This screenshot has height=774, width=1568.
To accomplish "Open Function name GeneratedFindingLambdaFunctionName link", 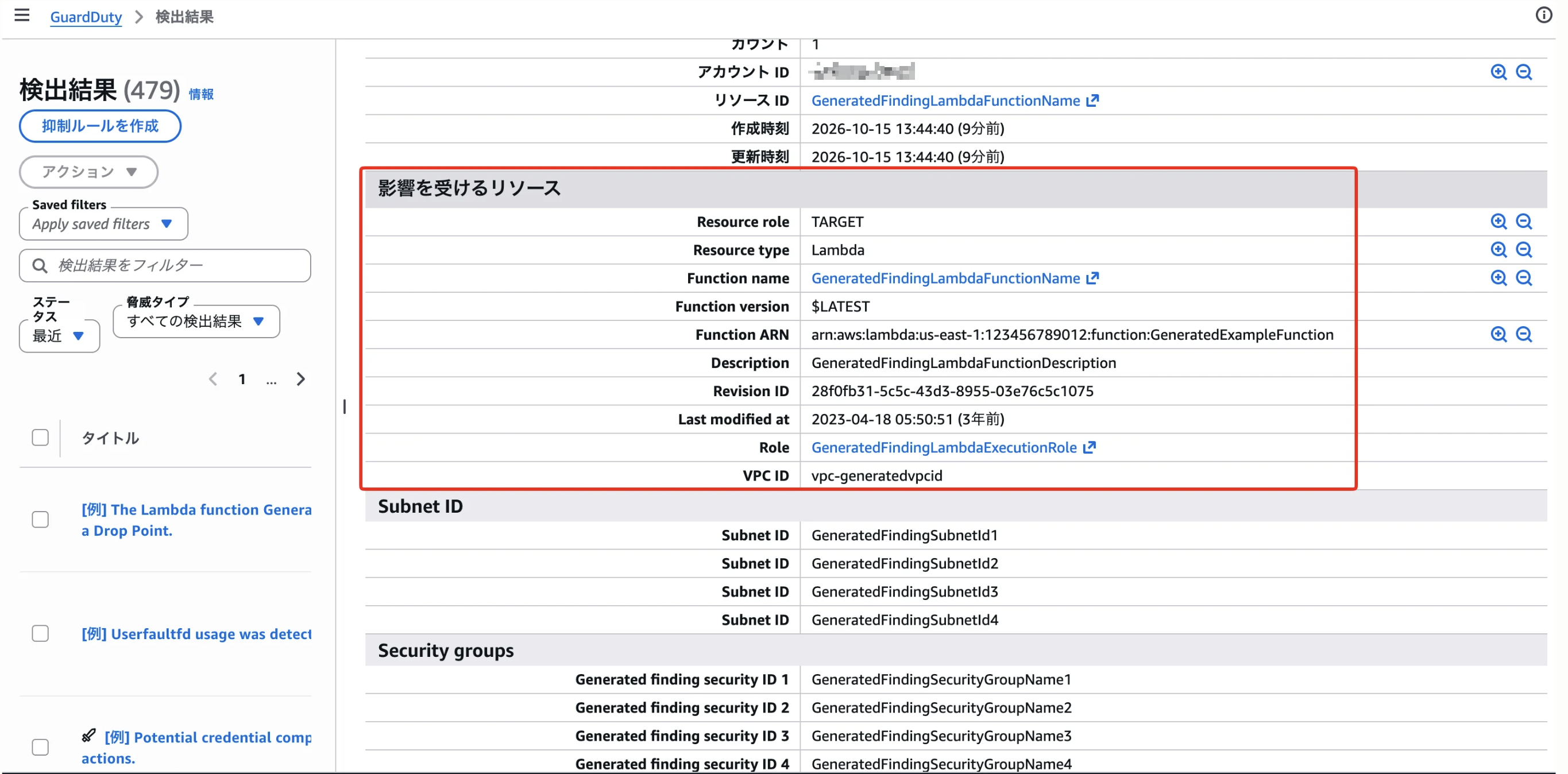I will pos(945,278).
